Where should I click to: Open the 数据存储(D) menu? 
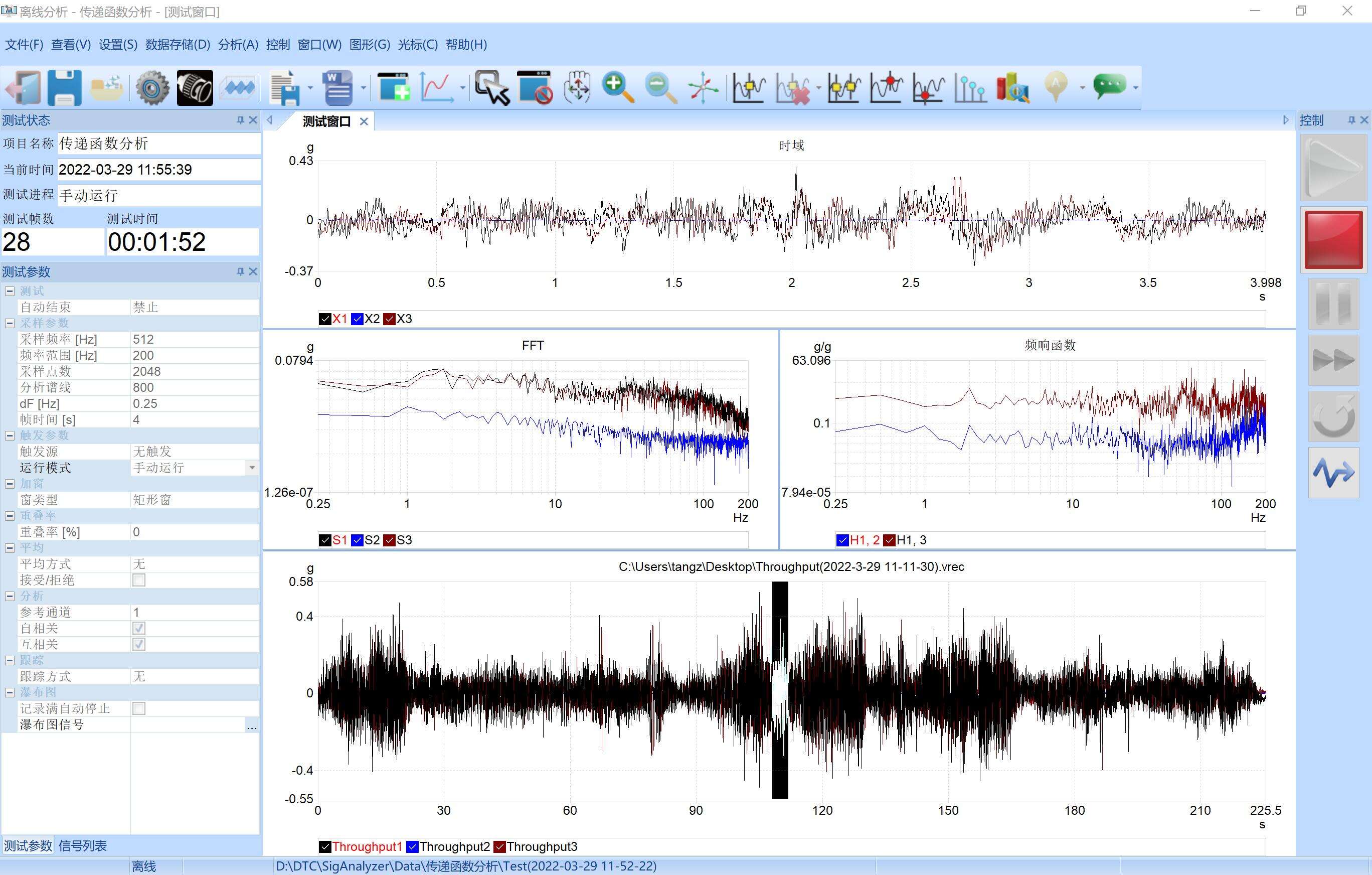(177, 45)
